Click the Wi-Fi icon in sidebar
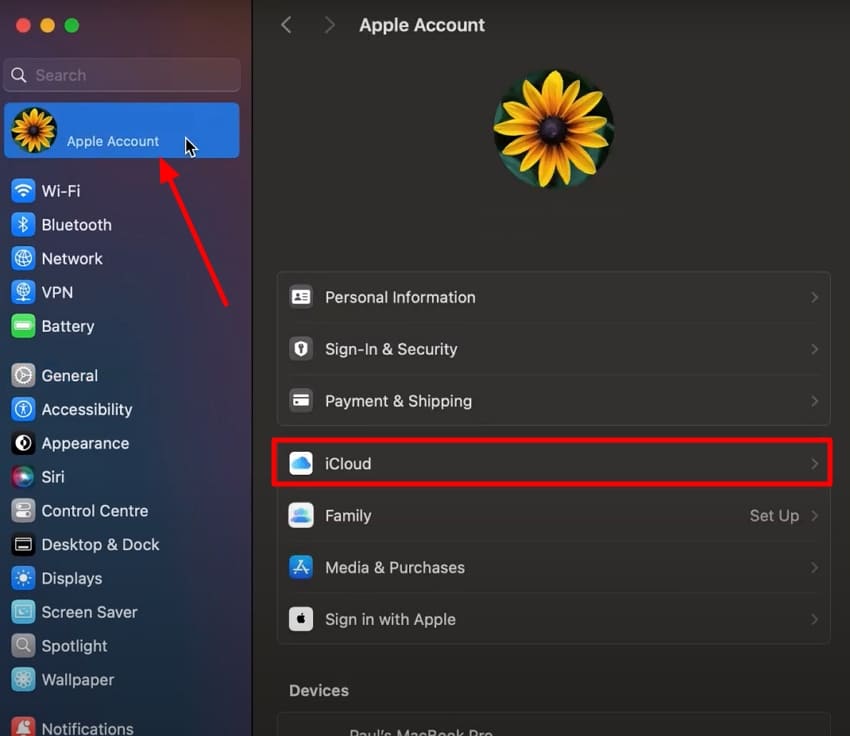The height and width of the screenshot is (736, 850). click(23, 191)
